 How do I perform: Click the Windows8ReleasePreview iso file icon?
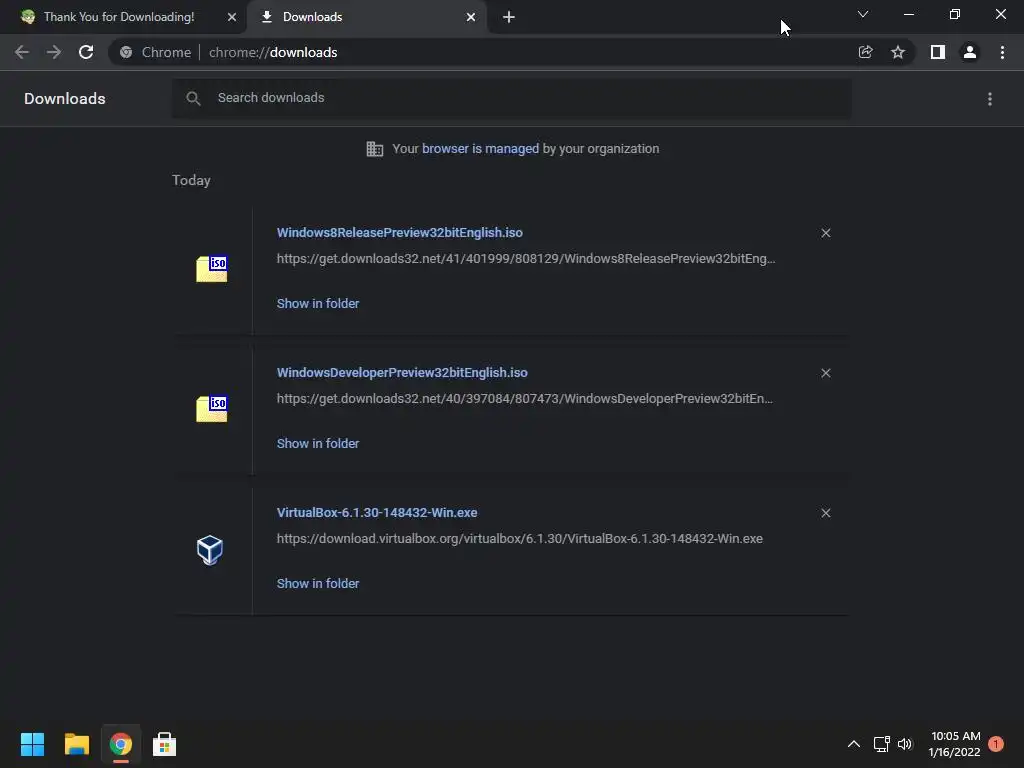pyautogui.click(x=212, y=268)
